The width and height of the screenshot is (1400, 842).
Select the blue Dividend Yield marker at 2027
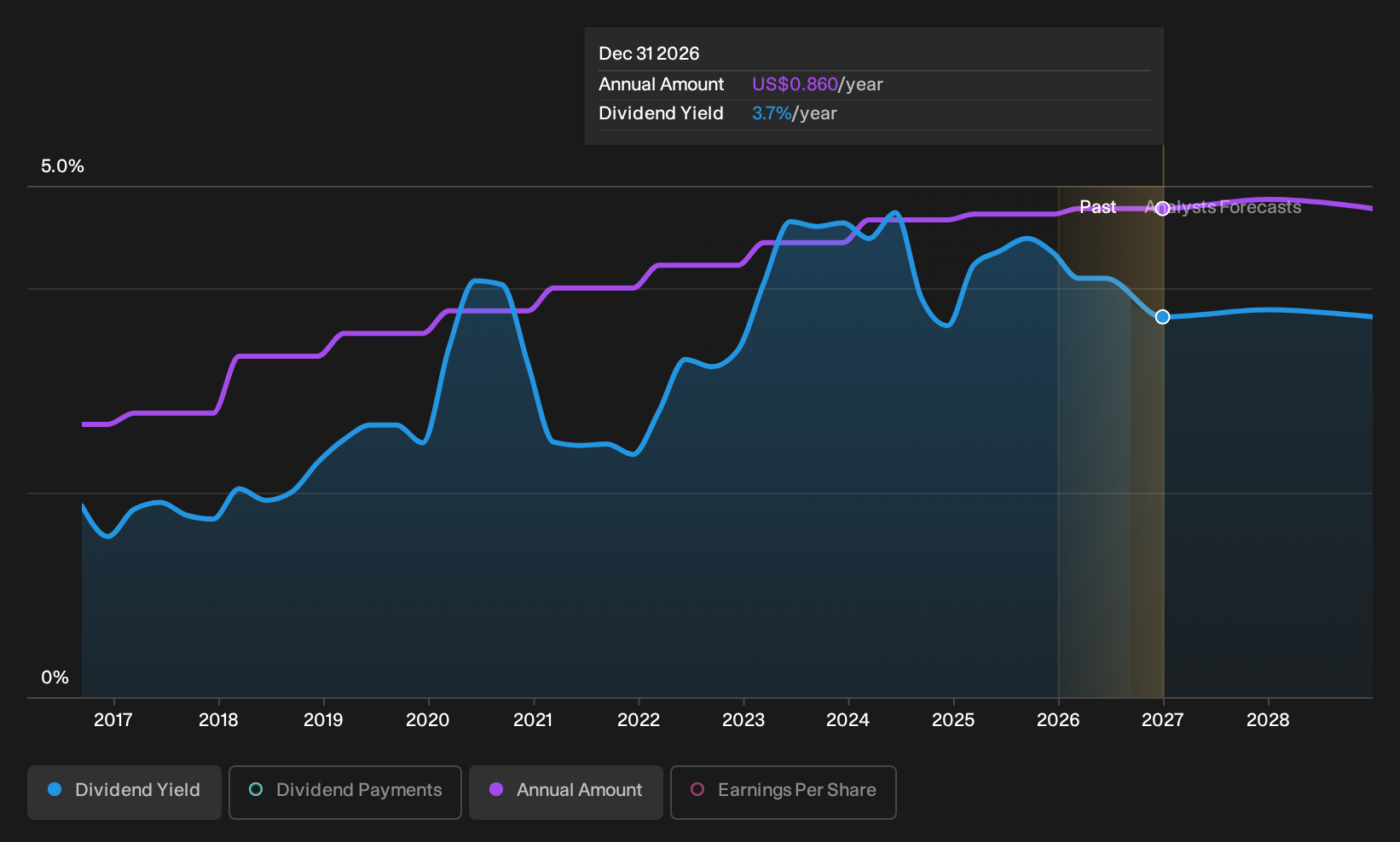pos(1162,317)
